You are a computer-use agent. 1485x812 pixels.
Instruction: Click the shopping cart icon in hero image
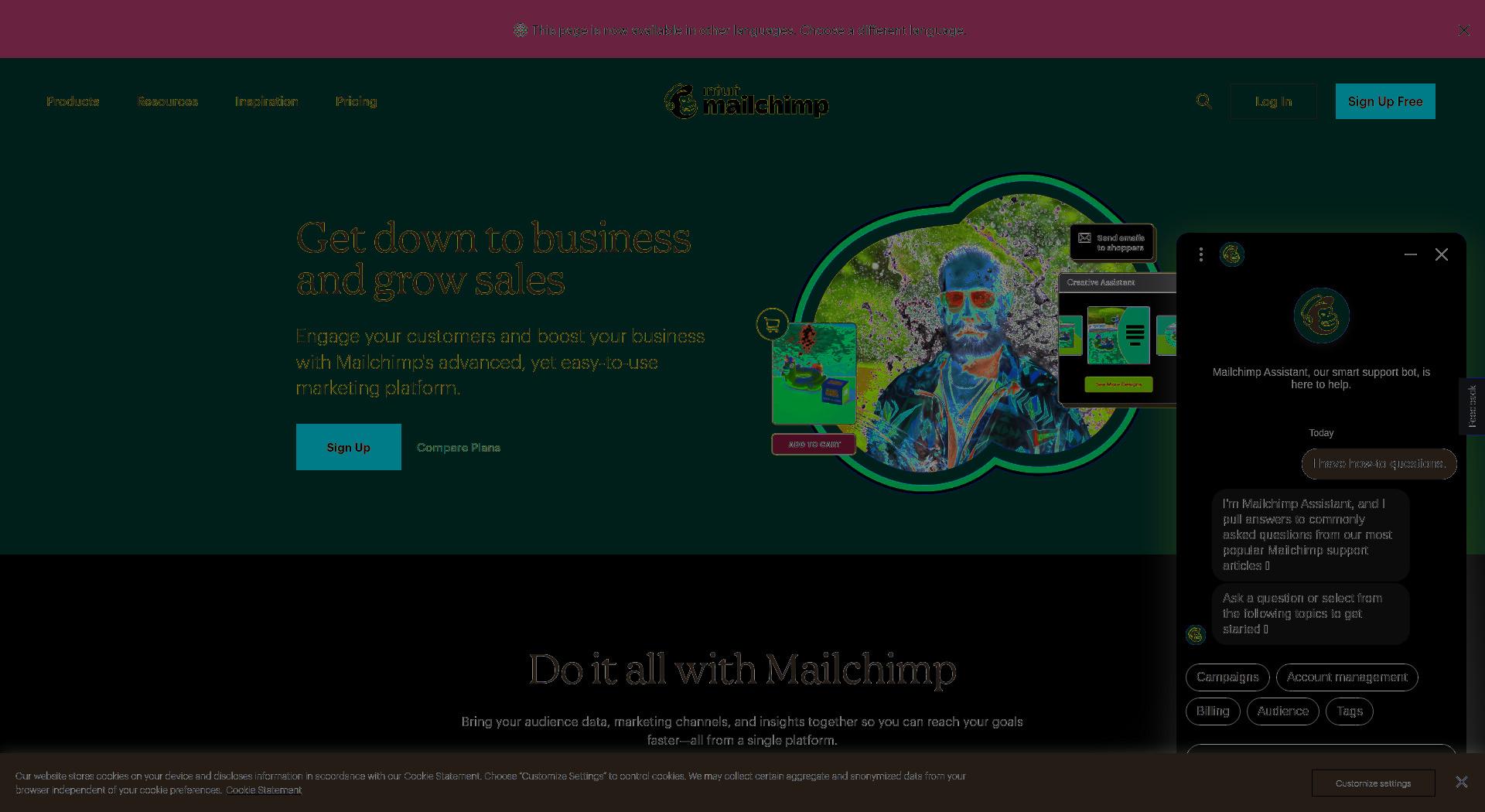click(x=772, y=324)
